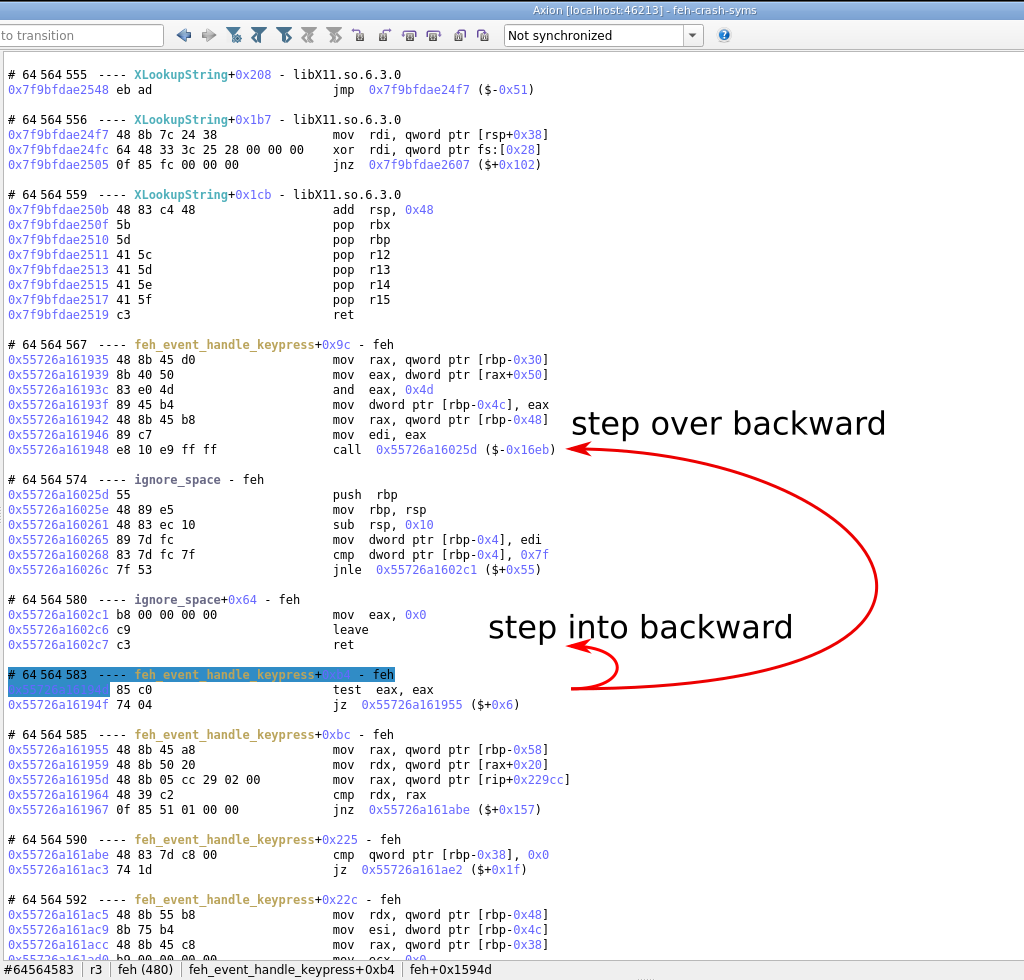Click feh_event_handle_keypress+0xb4 in the status bar
The height and width of the screenshot is (980, 1024).
click(290, 969)
